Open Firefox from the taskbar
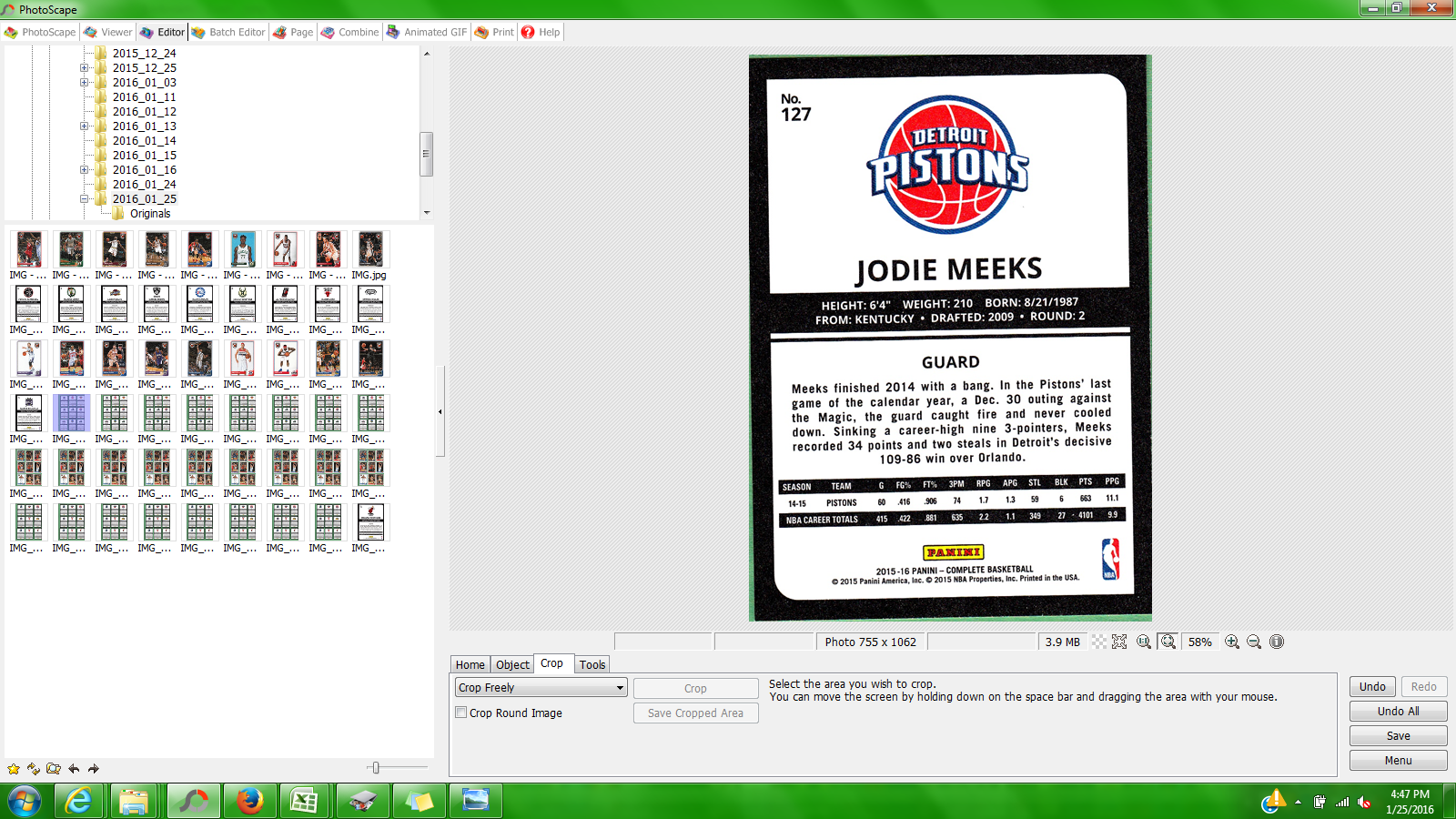Image resolution: width=1456 pixels, height=819 pixels. click(x=248, y=801)
